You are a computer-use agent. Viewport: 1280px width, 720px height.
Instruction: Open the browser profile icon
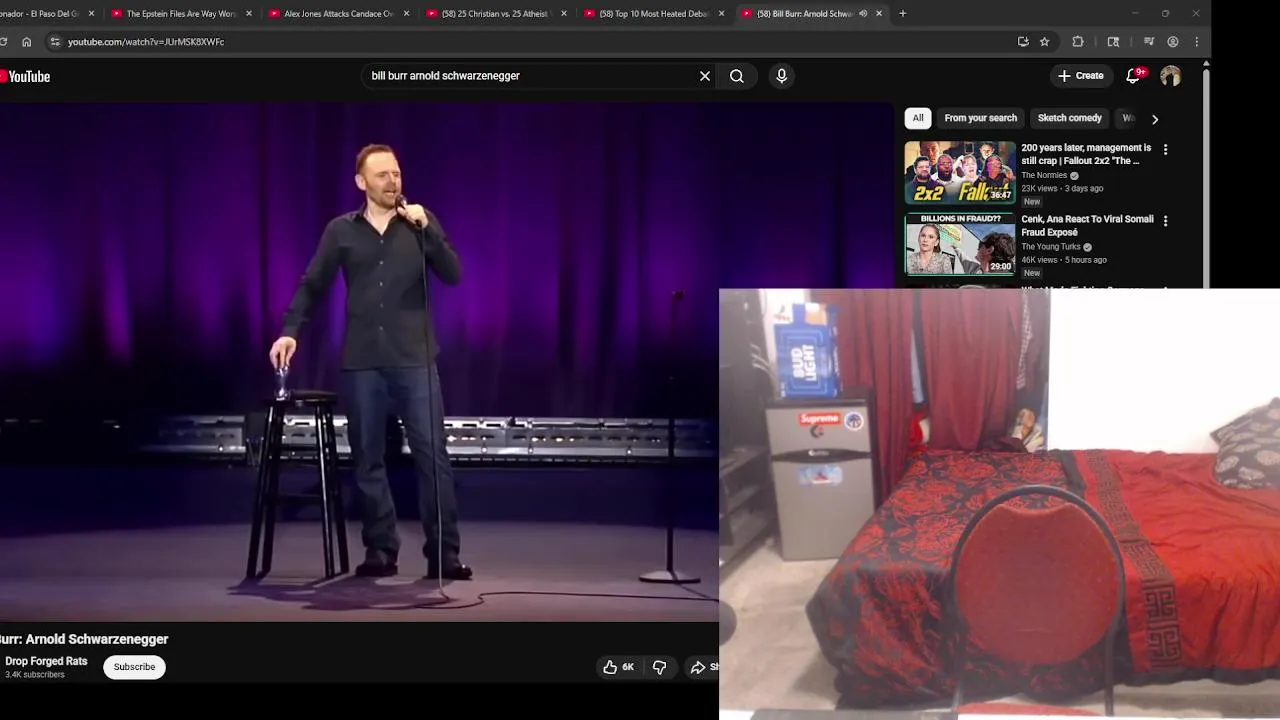(1173, 42)
